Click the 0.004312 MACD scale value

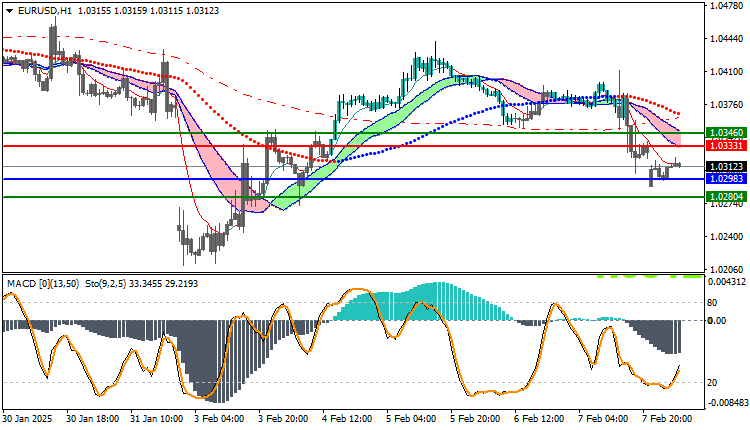point(727,282)
